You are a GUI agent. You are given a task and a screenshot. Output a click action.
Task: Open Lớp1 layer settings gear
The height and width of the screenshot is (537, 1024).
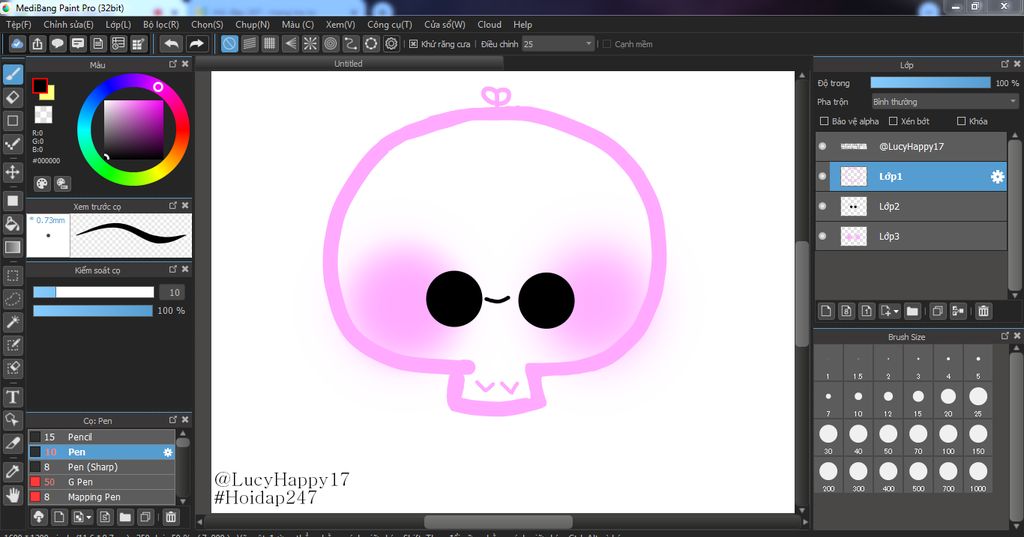[997, 176]
